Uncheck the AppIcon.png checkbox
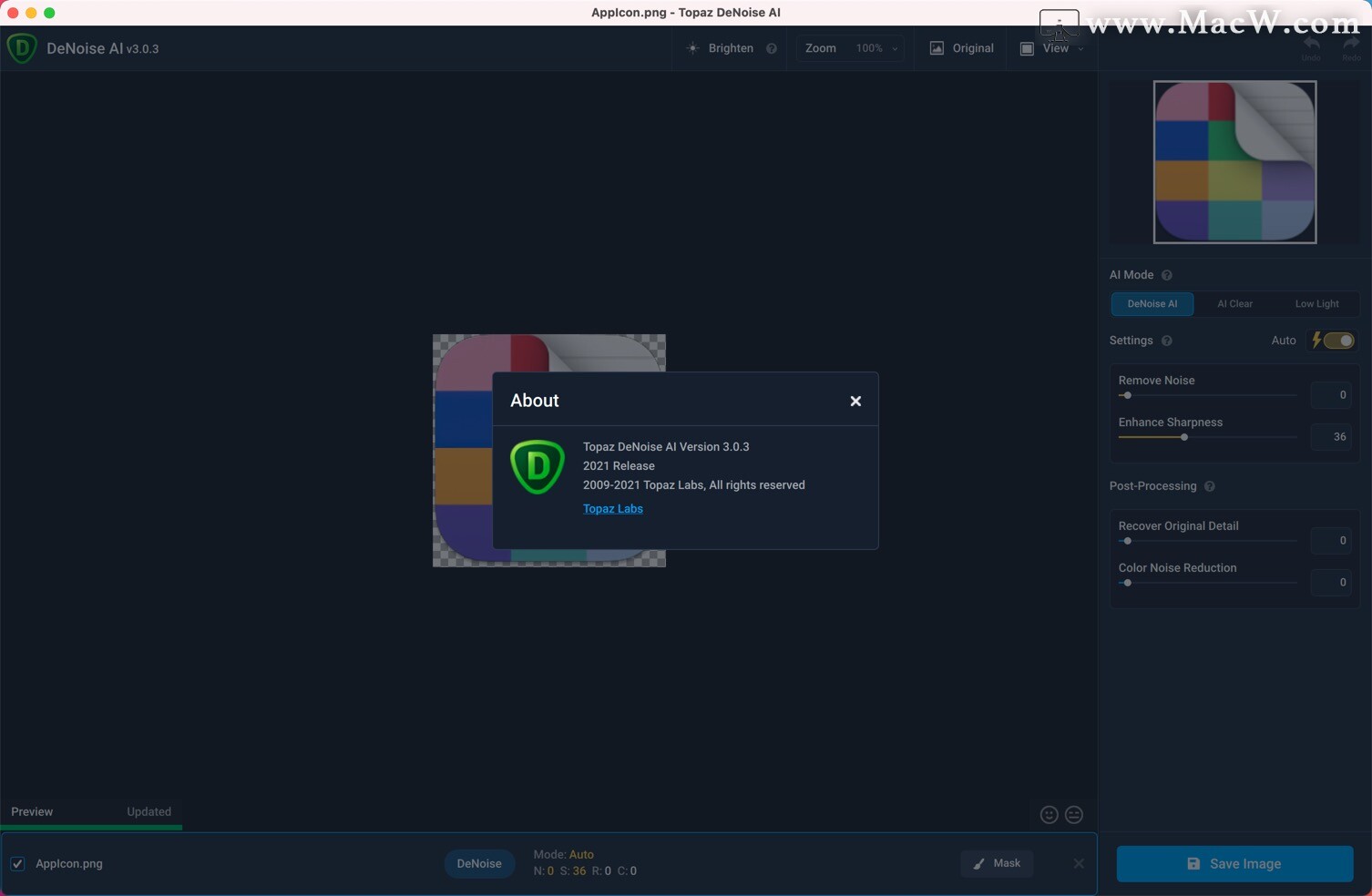1372x896 pixels. click(17, 863)
